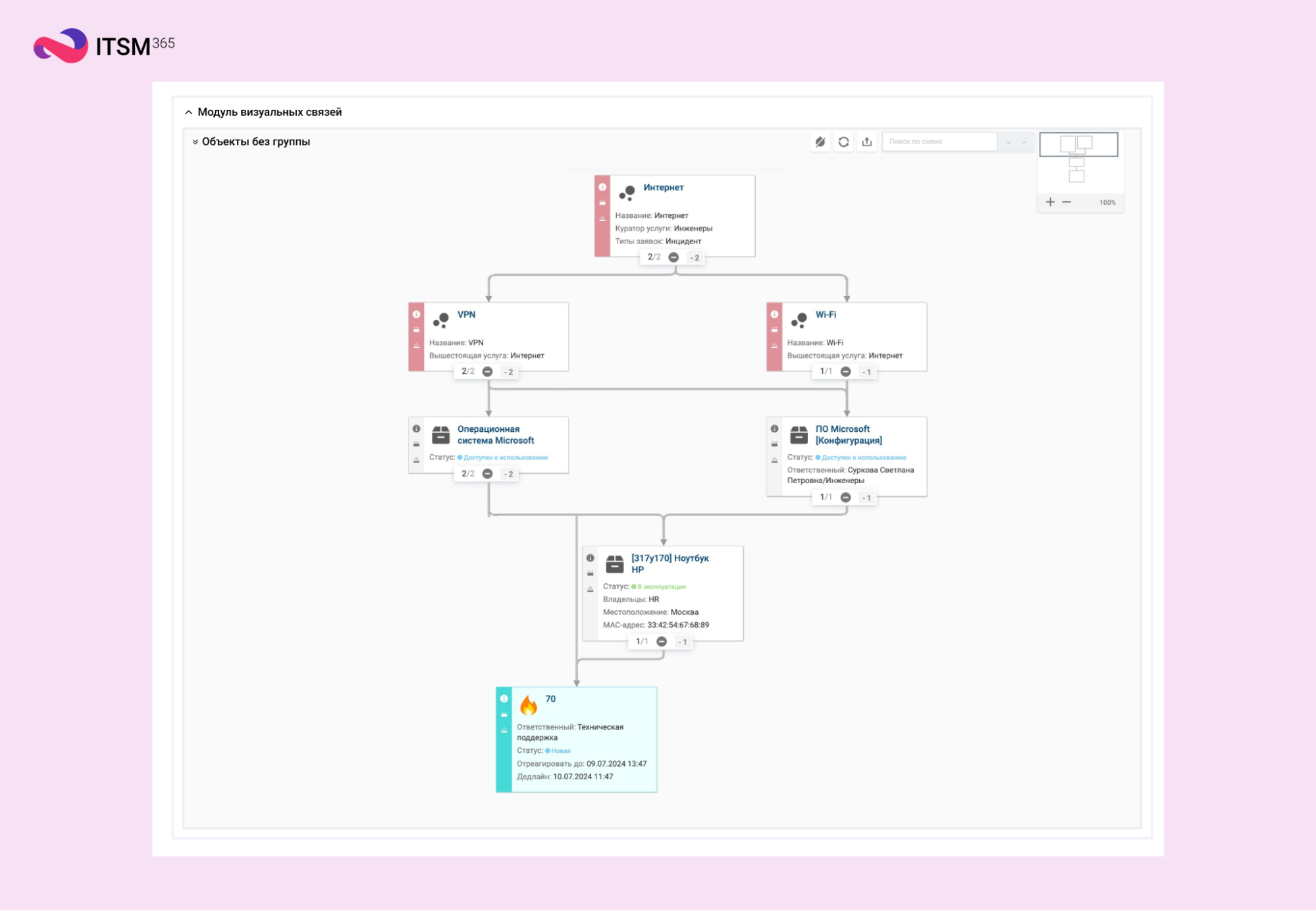
Task: Collapse children of VPN node
Action: [487, 372]
